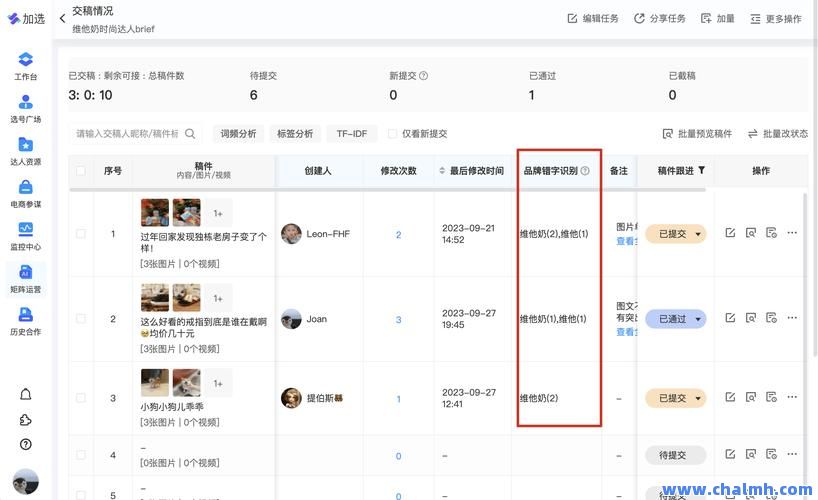The width and height of the screenshot is (818, 500).
Task: Click the 加选 logo
Action: tap(26, 19)
